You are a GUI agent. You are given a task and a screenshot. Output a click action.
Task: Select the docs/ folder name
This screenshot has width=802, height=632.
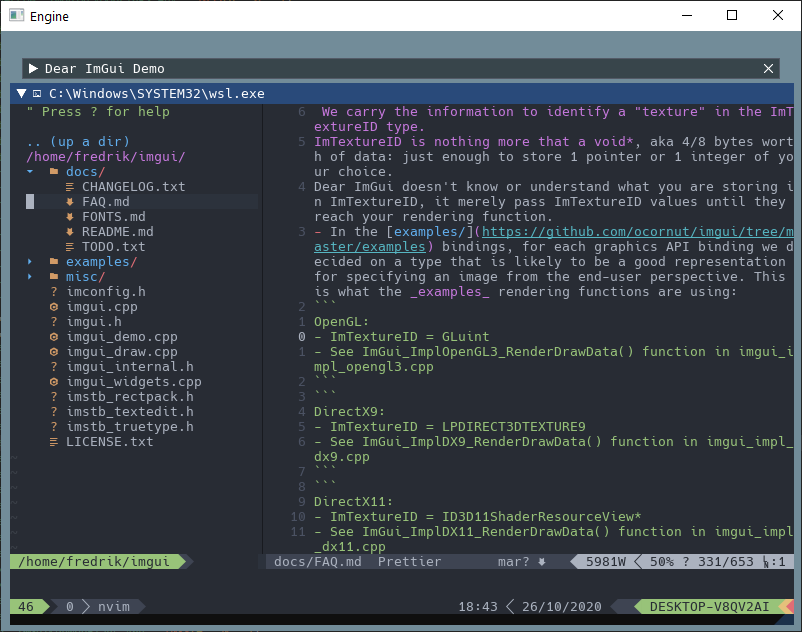[x=85, y=172]
